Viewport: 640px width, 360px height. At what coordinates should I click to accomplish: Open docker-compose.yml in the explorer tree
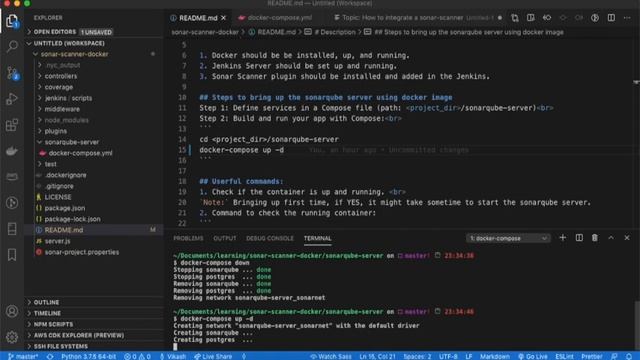click(94, 153)
